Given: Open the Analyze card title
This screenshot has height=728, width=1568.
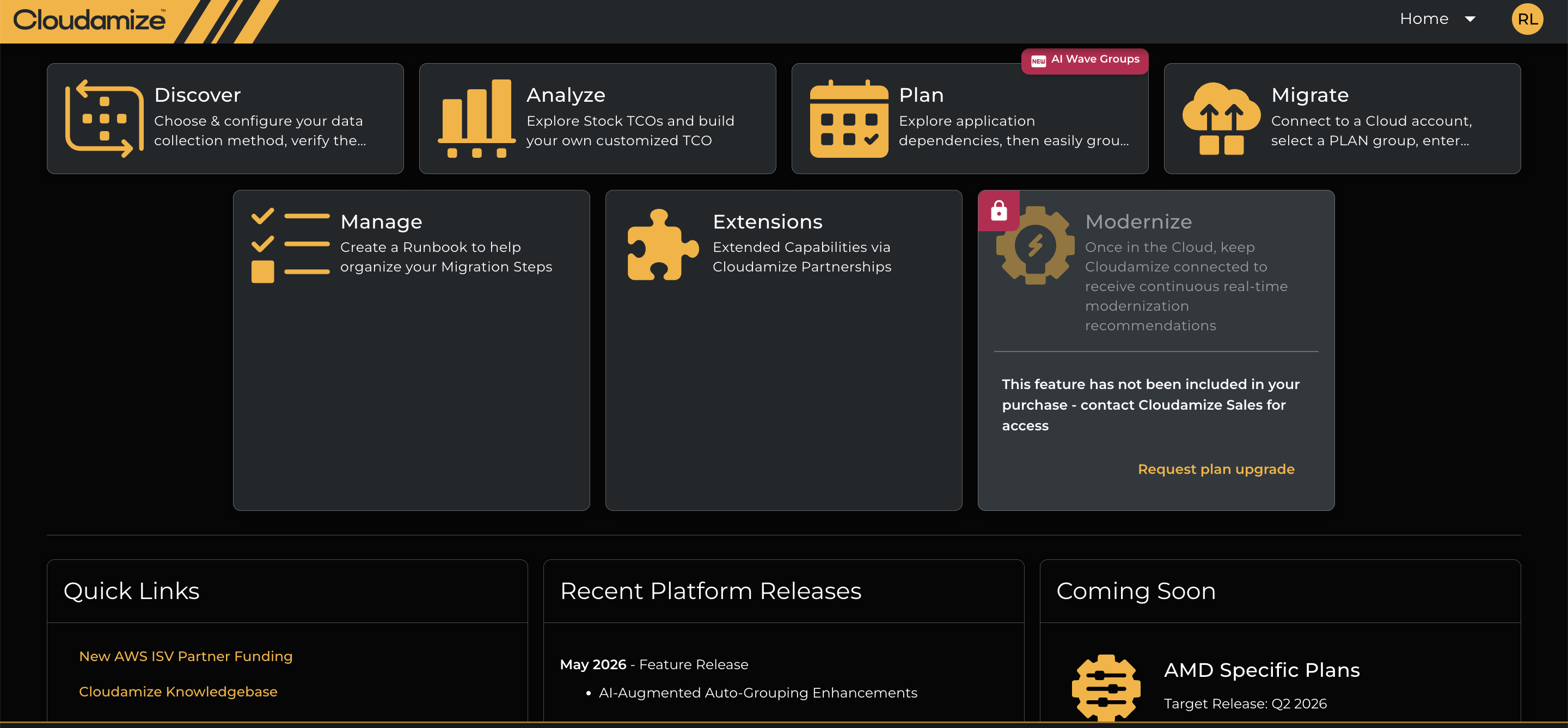Looking at the screenshot, I should pyautogui.click(x=566, y=95).
